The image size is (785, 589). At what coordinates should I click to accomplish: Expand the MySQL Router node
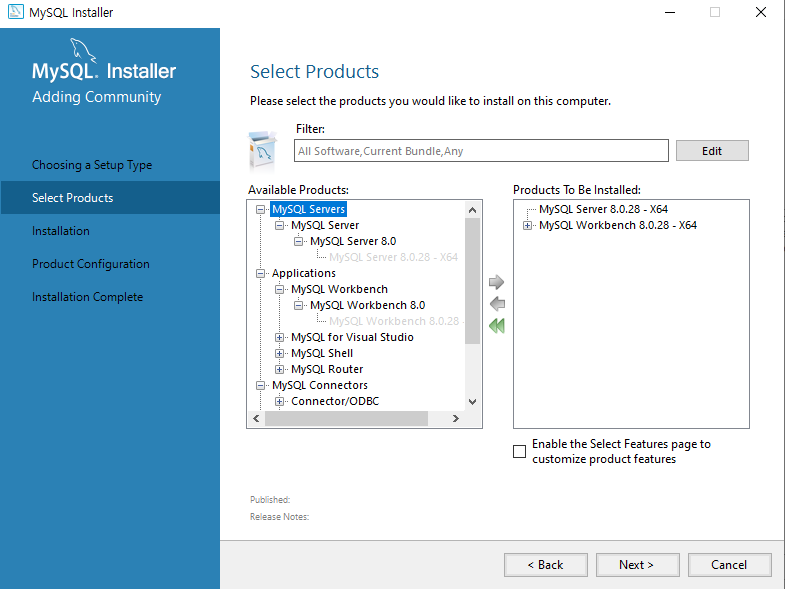point(279,370)
